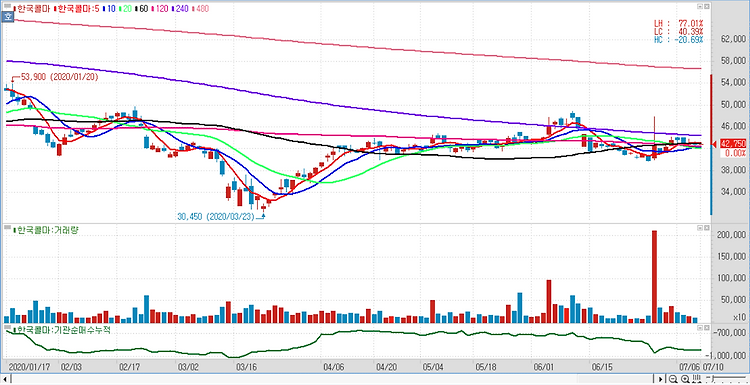
Task: Collapse the price chart panel
Action: coord(699,7)
